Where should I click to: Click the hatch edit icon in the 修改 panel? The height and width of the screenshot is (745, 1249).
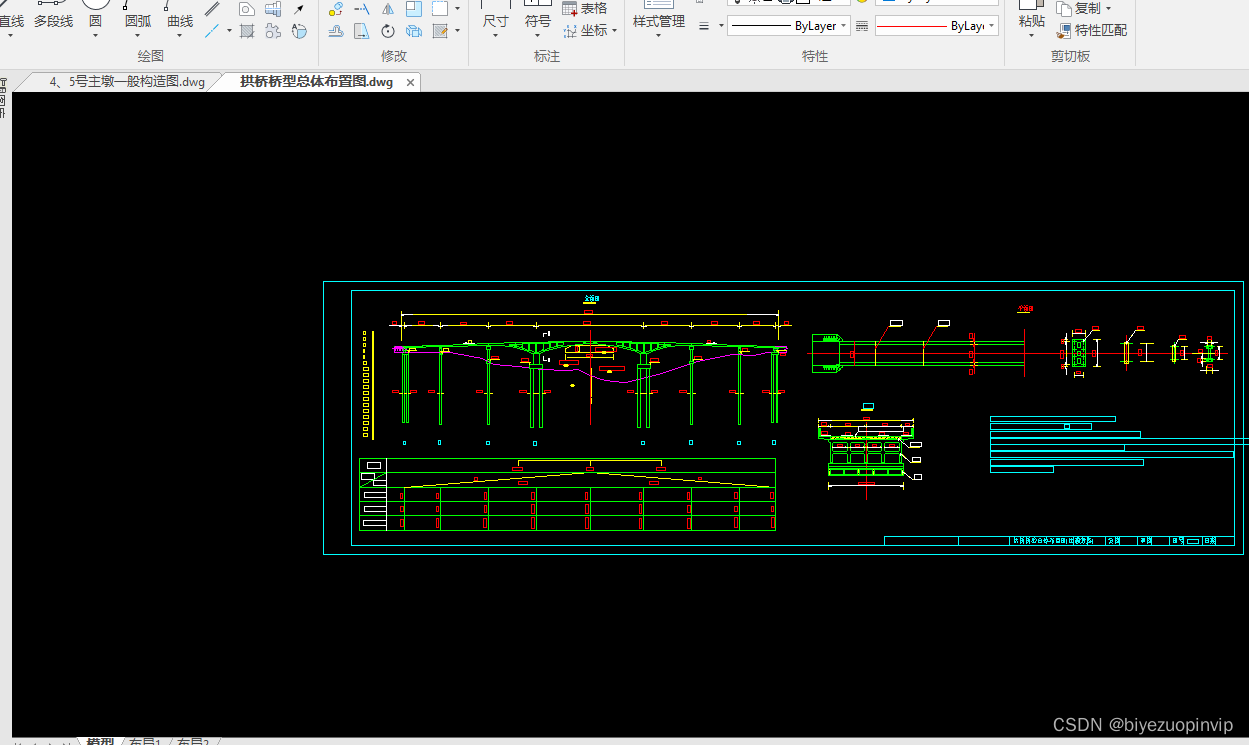[x=439, y=31]
